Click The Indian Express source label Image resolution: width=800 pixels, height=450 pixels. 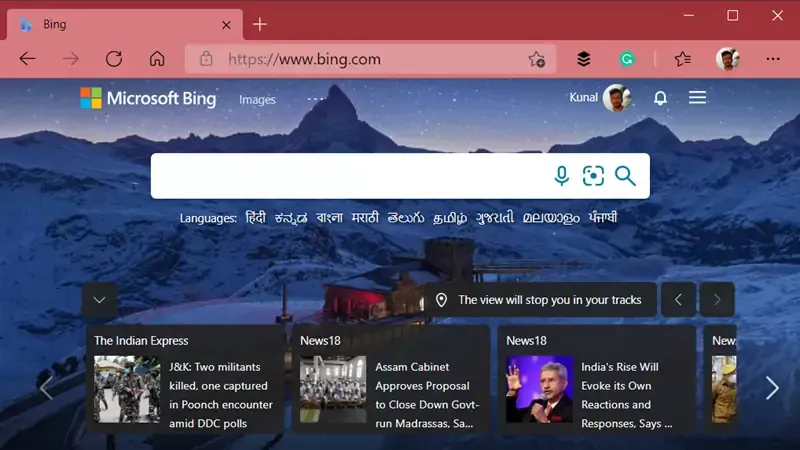(141, 340)
